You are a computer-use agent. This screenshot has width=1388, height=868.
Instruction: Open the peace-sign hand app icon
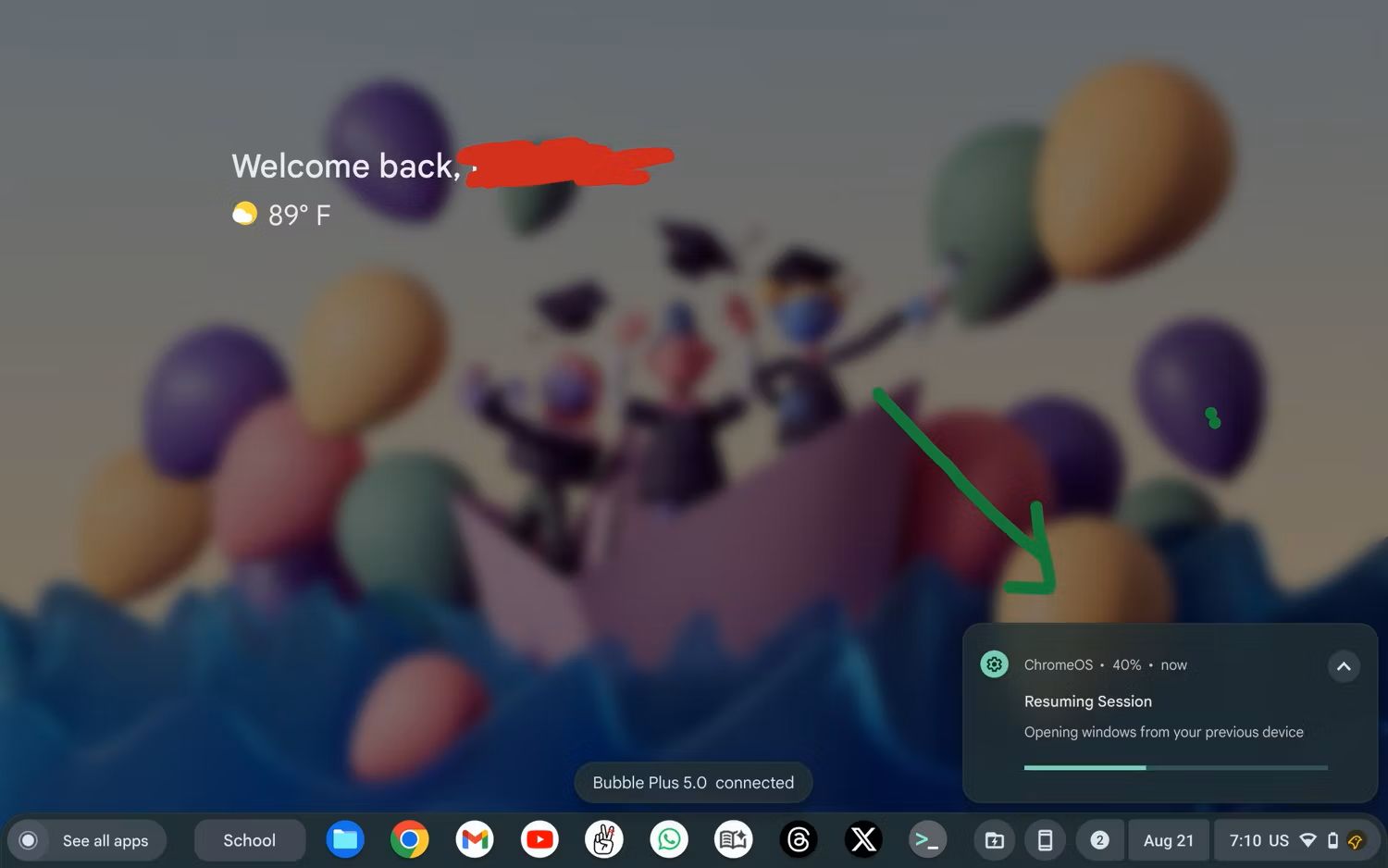[604, 839]
